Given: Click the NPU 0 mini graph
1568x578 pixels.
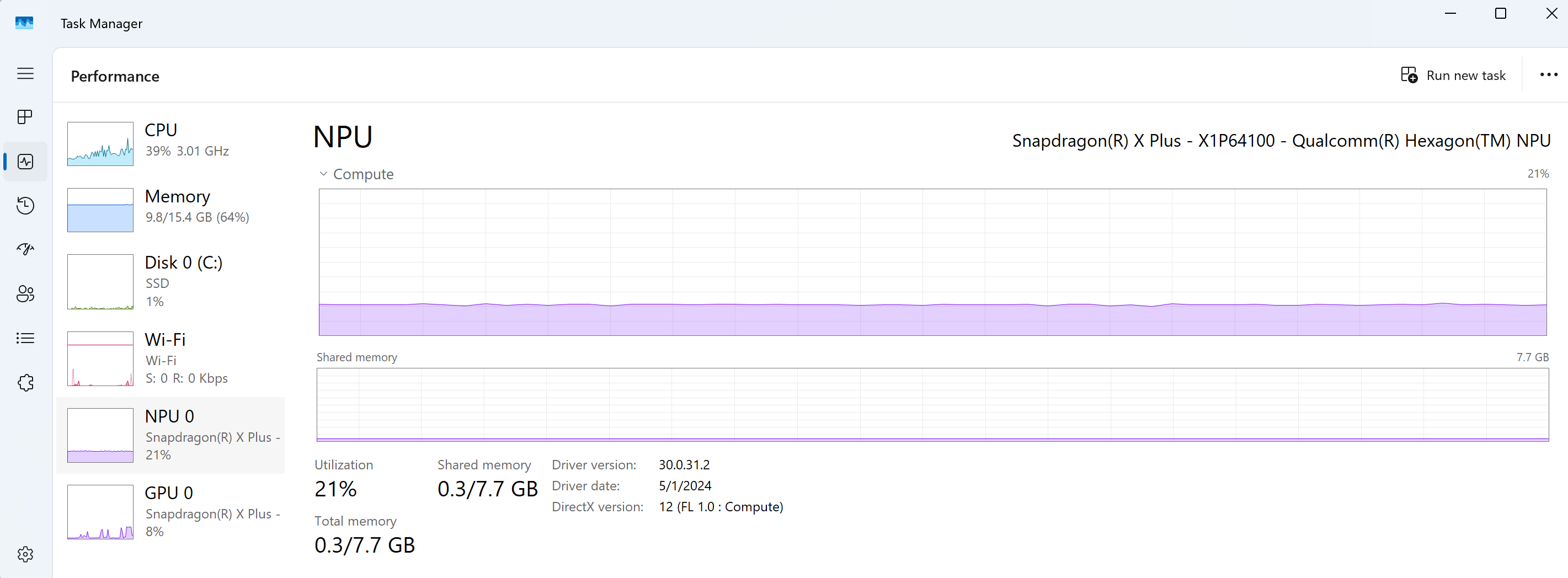Looking at the screenshot, I should pyautogui.click(x=100, y=435).
